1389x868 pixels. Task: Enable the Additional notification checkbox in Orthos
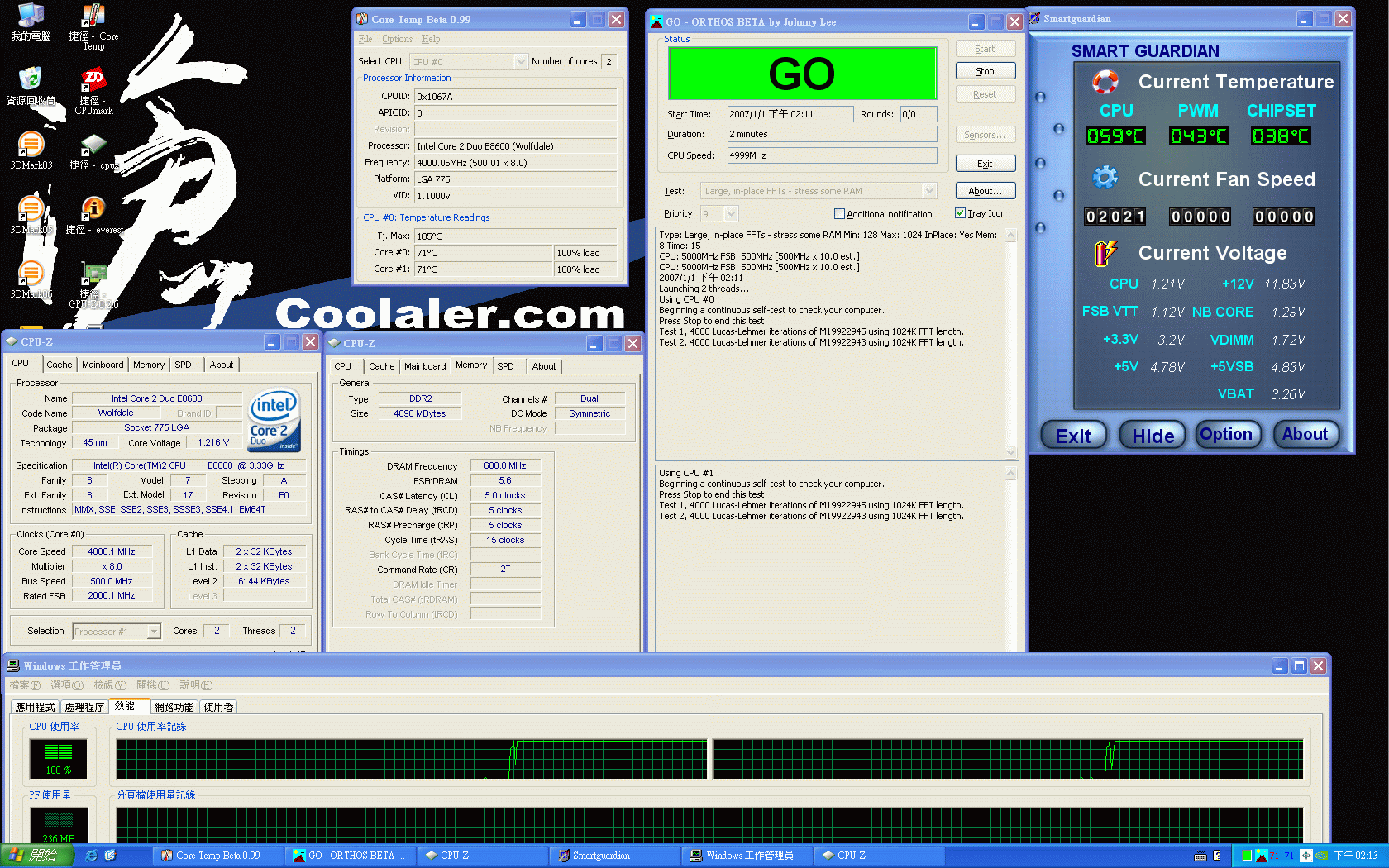[839, 214]
